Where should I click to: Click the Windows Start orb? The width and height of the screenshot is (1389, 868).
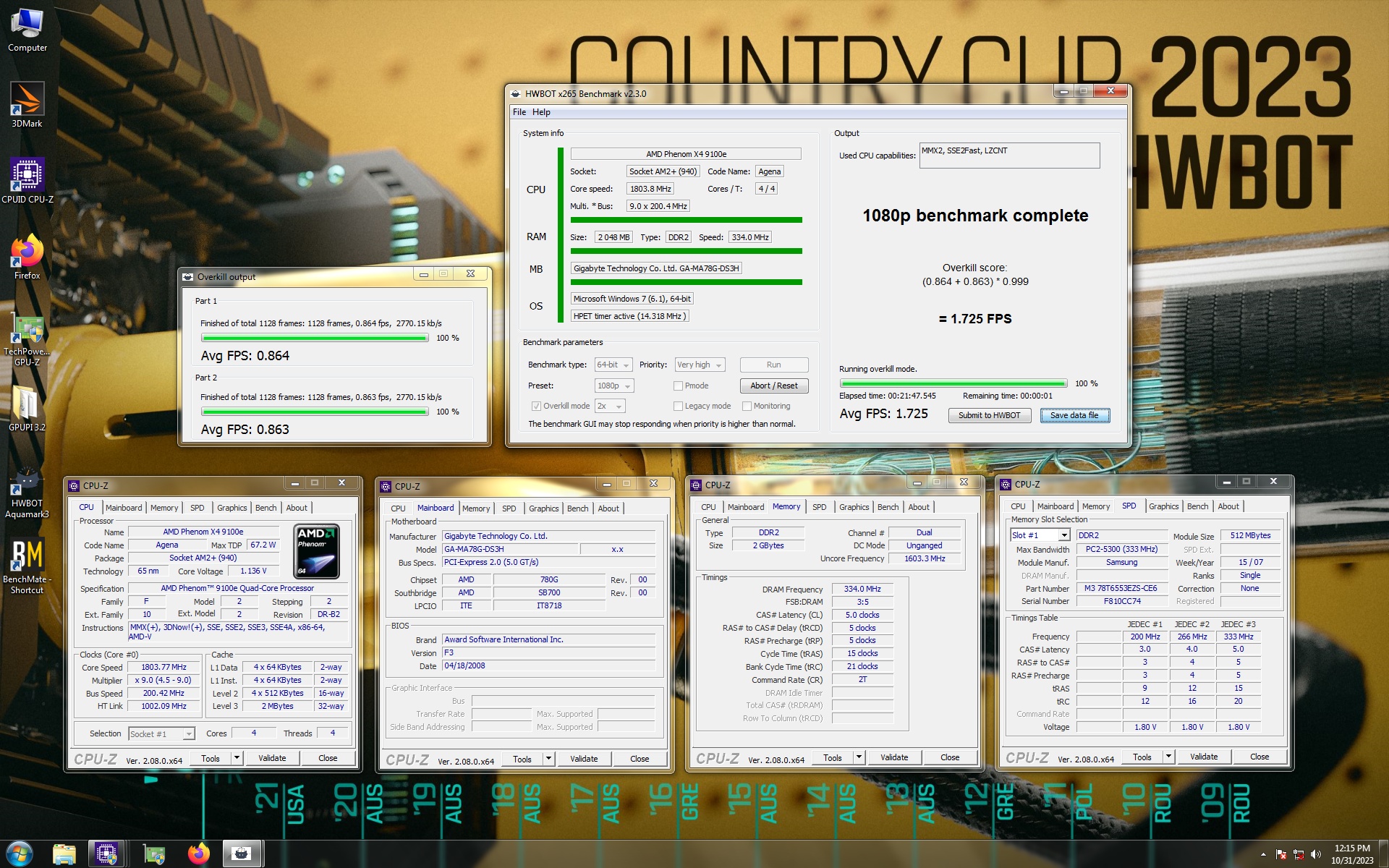20,854
